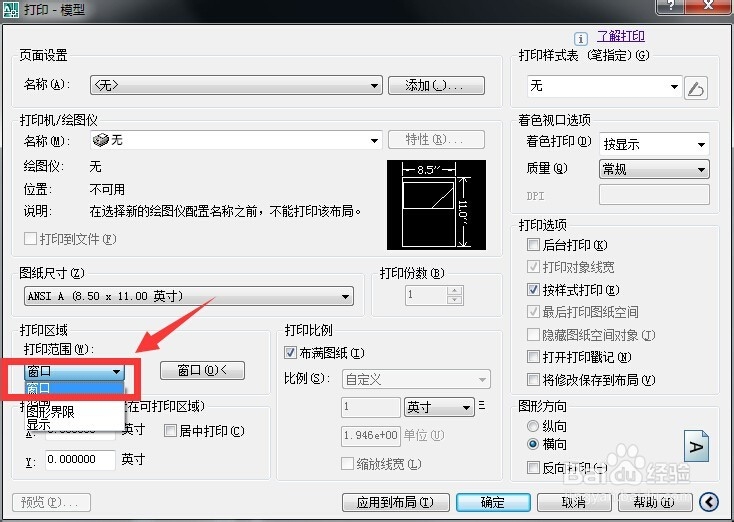This screenshot has width=734, height=522.
Task: Enable 后台打印 checkbox
Action: [x=533, y=244]
